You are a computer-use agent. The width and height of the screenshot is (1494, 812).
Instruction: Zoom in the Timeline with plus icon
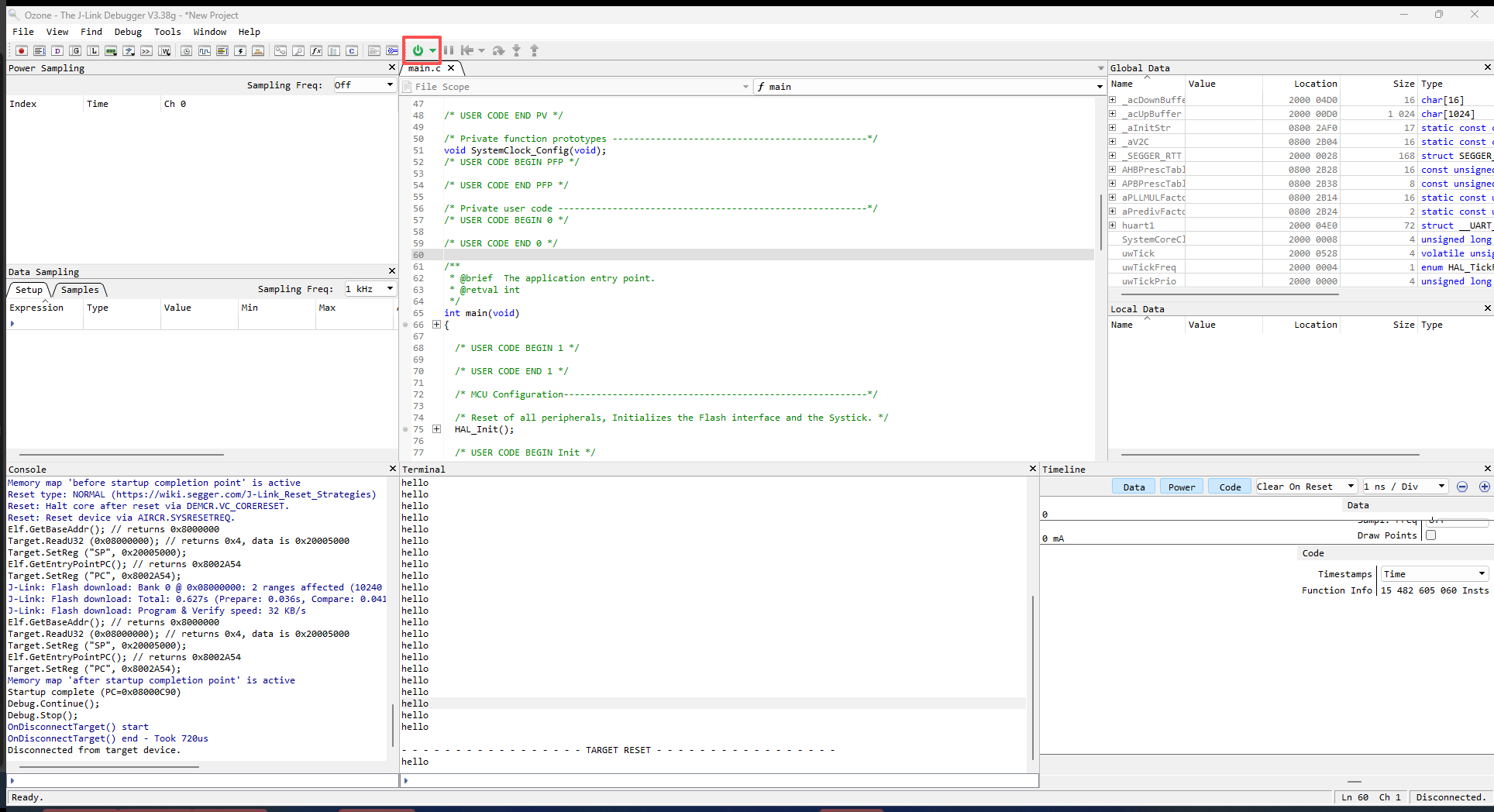1485,487
